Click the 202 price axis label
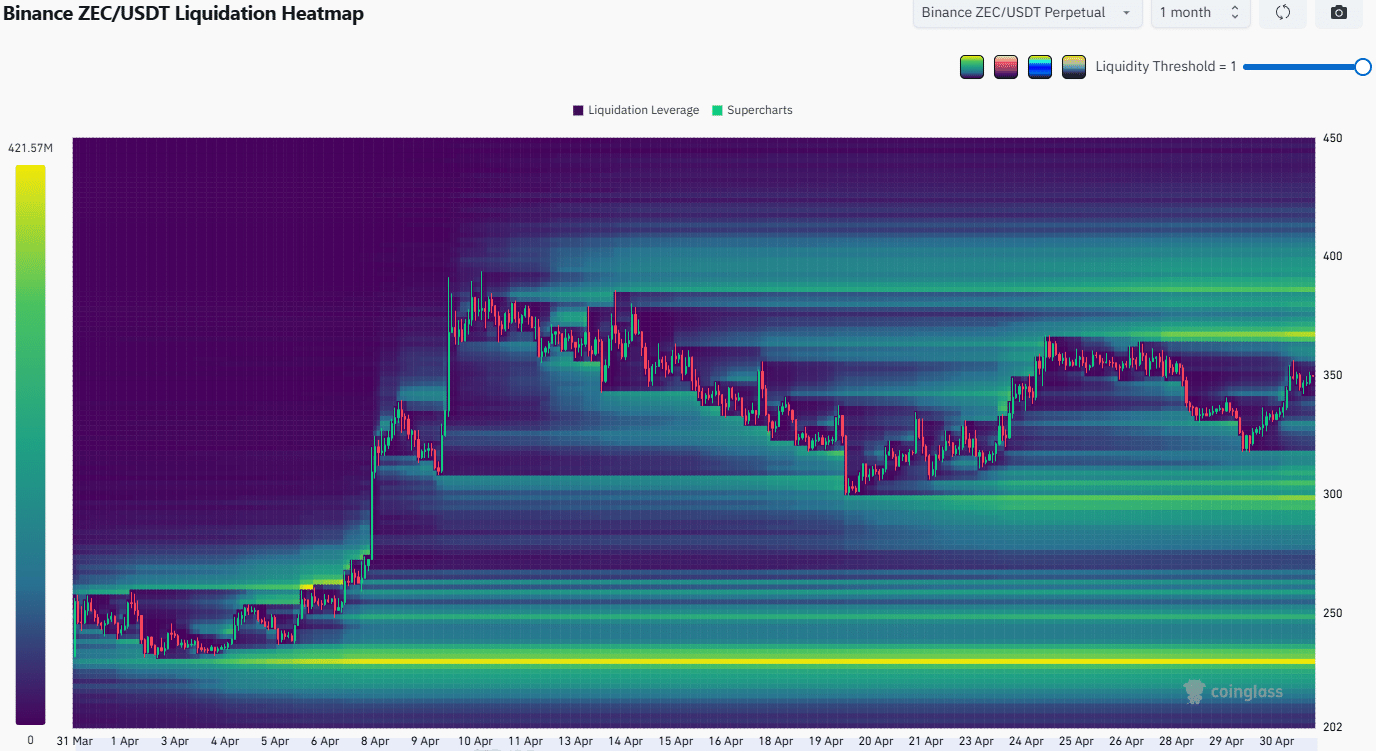Viewport: 1376px width, 751px height. pos(1332,727)
